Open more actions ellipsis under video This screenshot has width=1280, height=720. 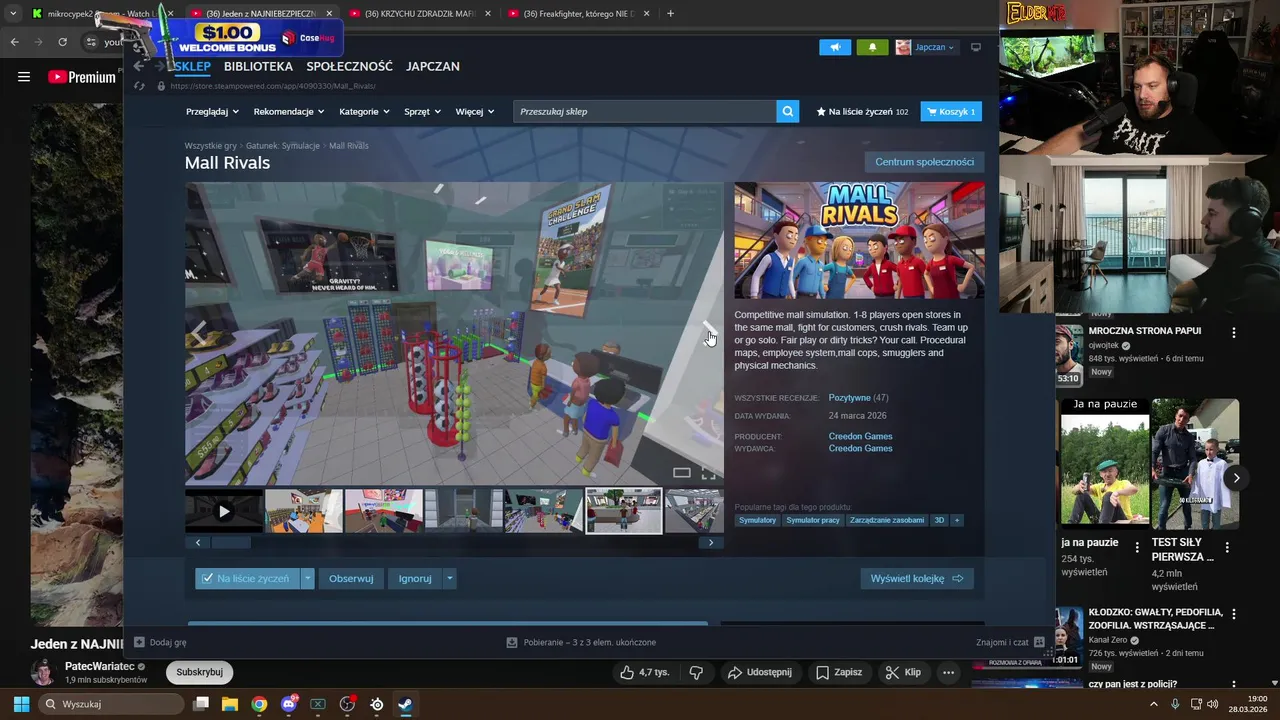pos(949,672)
